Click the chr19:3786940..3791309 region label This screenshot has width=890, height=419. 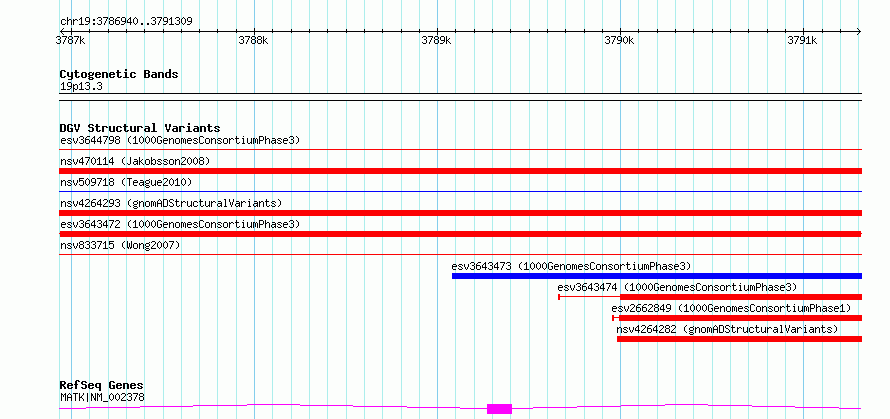pyautogui.click(x=126, y=22)
